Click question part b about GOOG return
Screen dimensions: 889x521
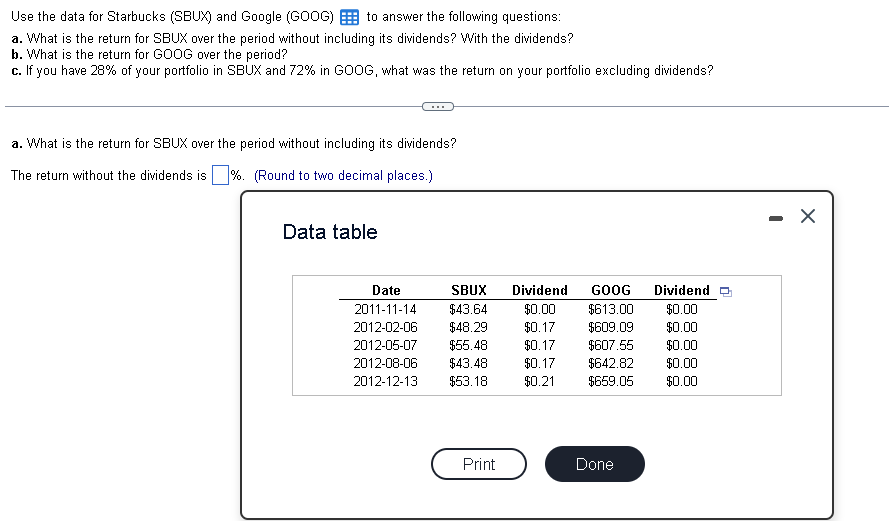(149, 54)
